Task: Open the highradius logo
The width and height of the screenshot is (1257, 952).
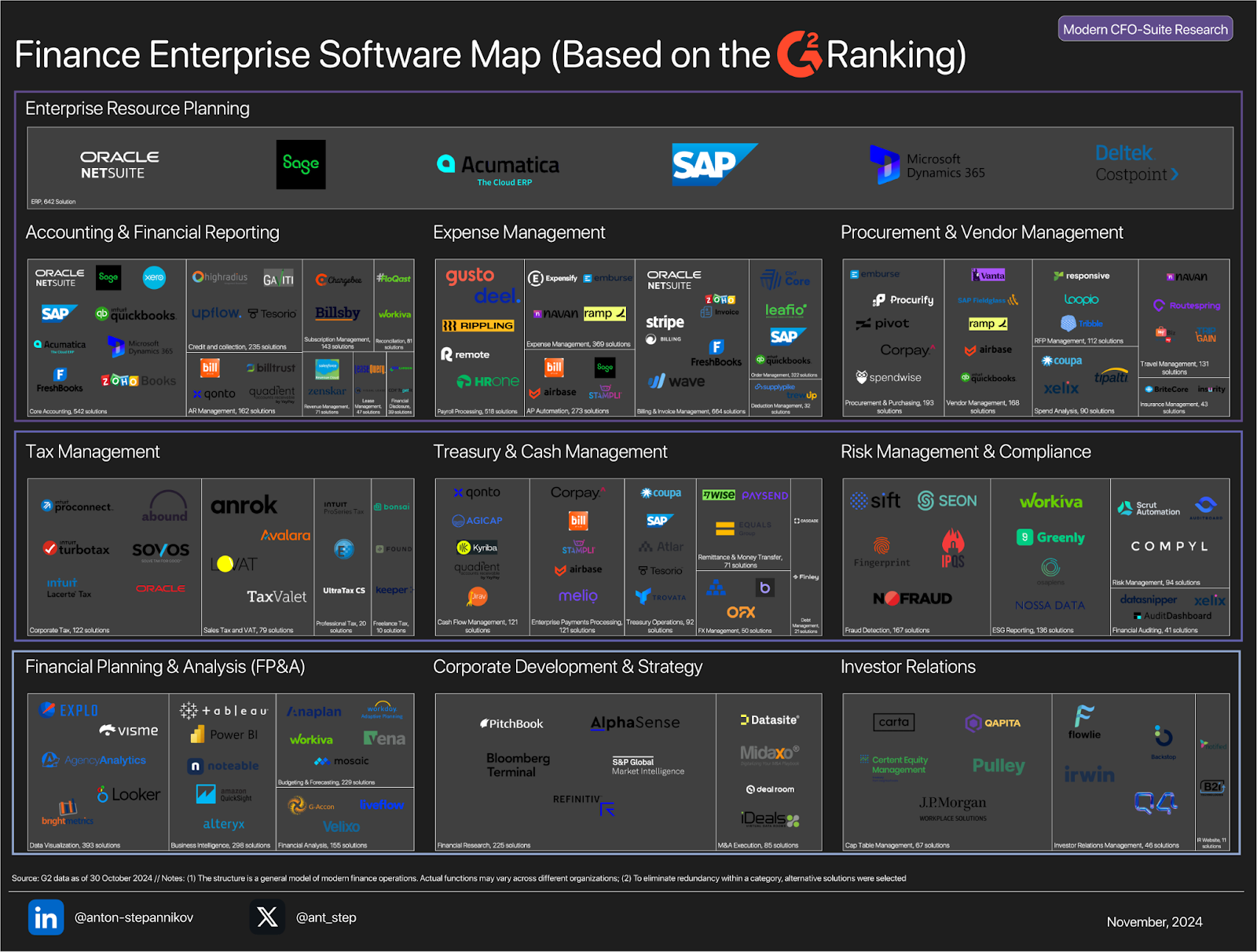Action: [x=220, y=277]
